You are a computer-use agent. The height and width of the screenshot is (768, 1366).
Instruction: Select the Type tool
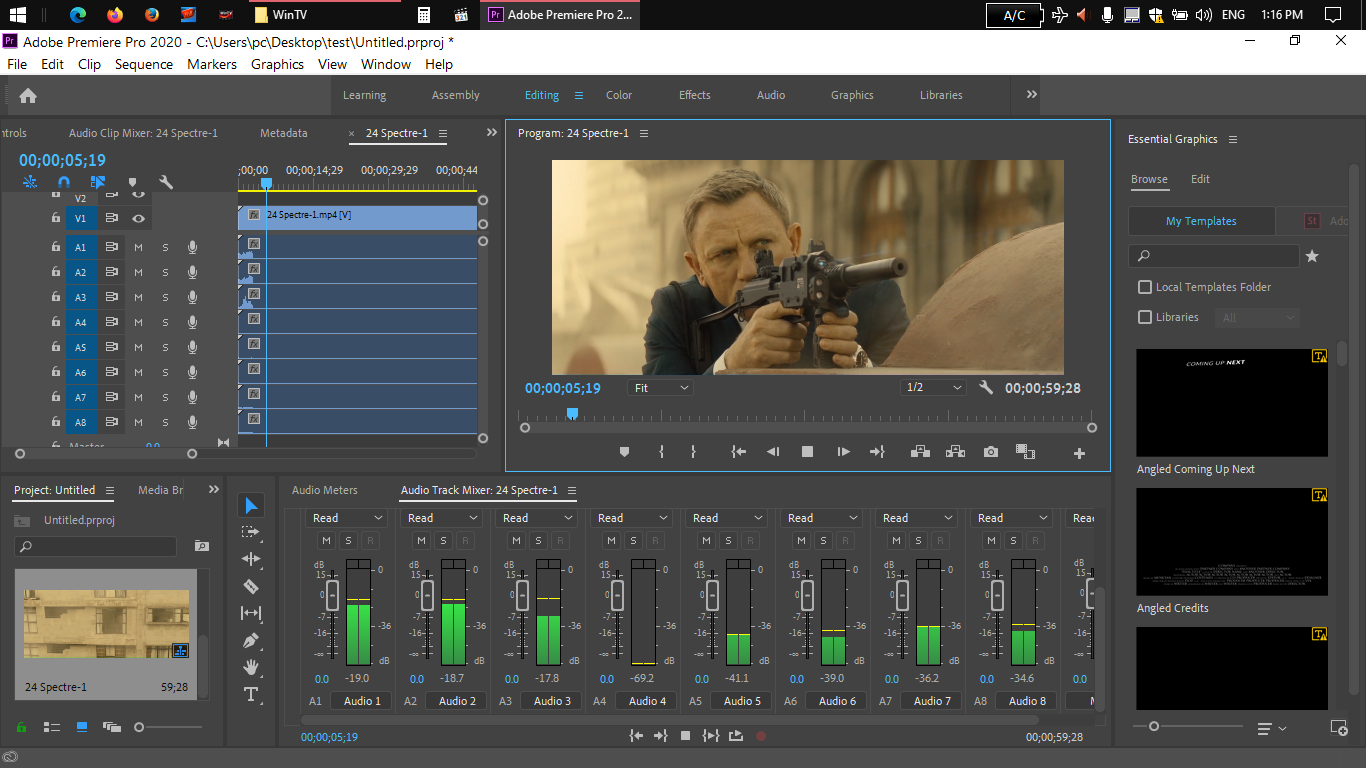(251, 694)
